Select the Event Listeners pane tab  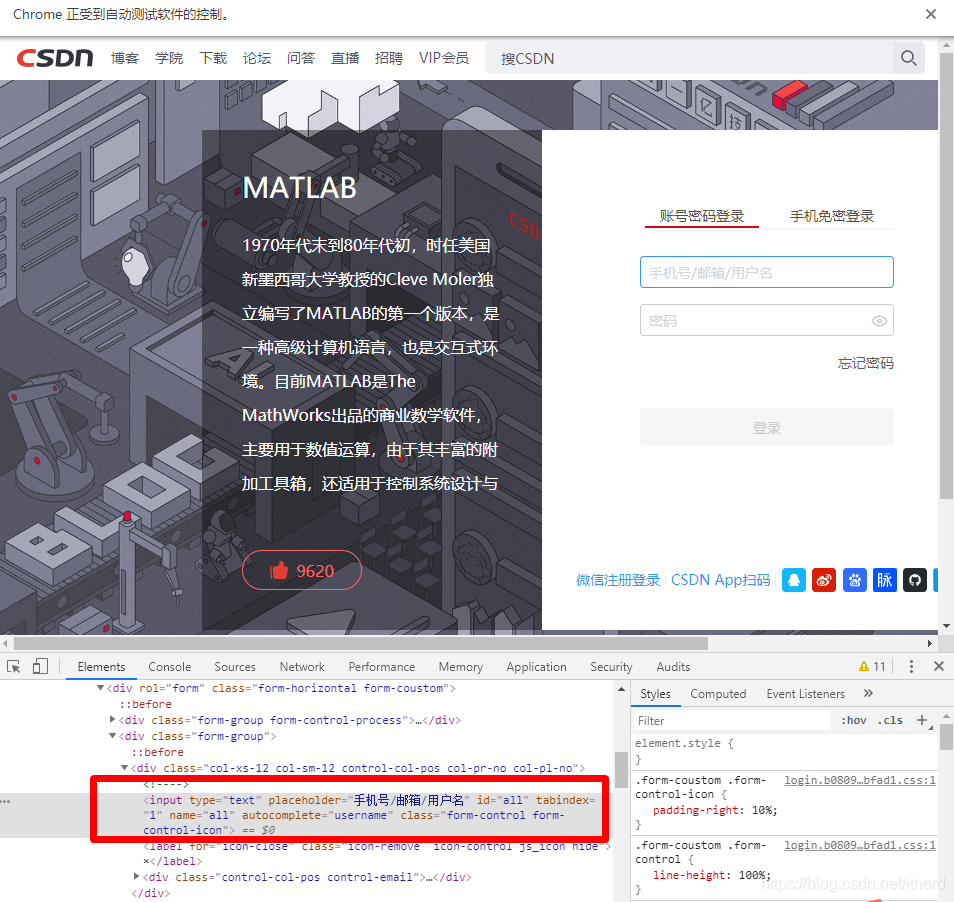point(806,693)
